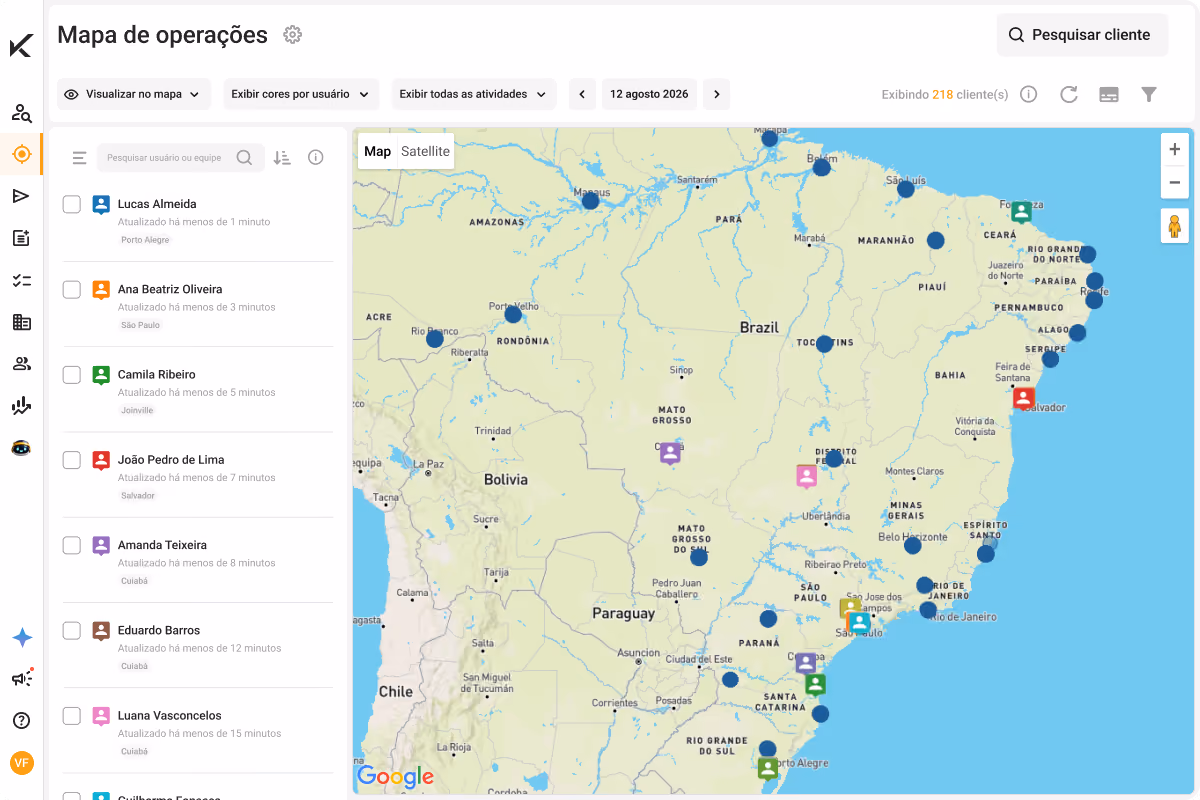Open the customer search icon in sidebar
The height and width of the screenshot is (800, 1200).
21,113
